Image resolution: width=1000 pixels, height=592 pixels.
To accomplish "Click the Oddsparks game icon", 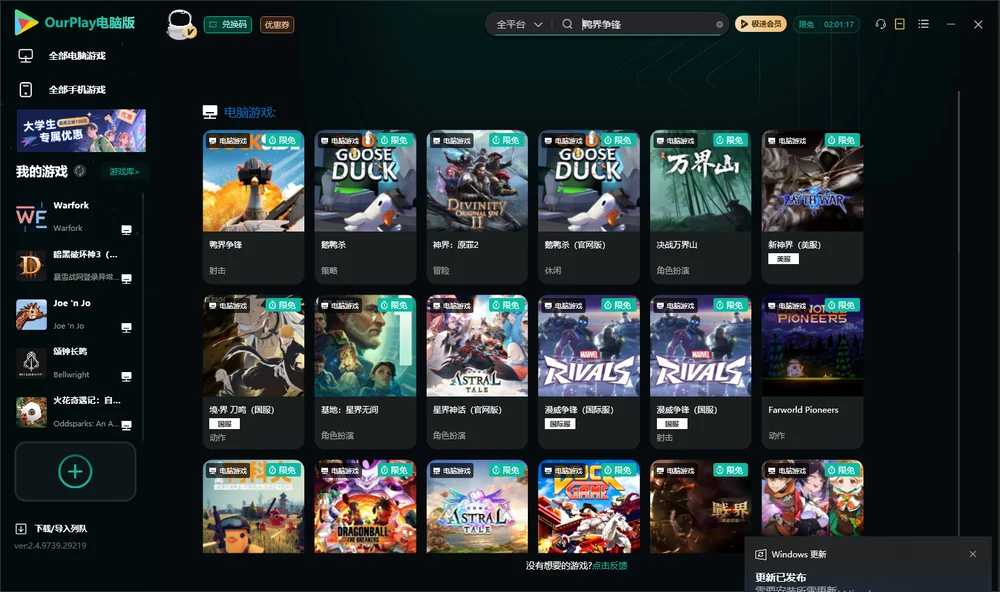I will click(31, 412).
